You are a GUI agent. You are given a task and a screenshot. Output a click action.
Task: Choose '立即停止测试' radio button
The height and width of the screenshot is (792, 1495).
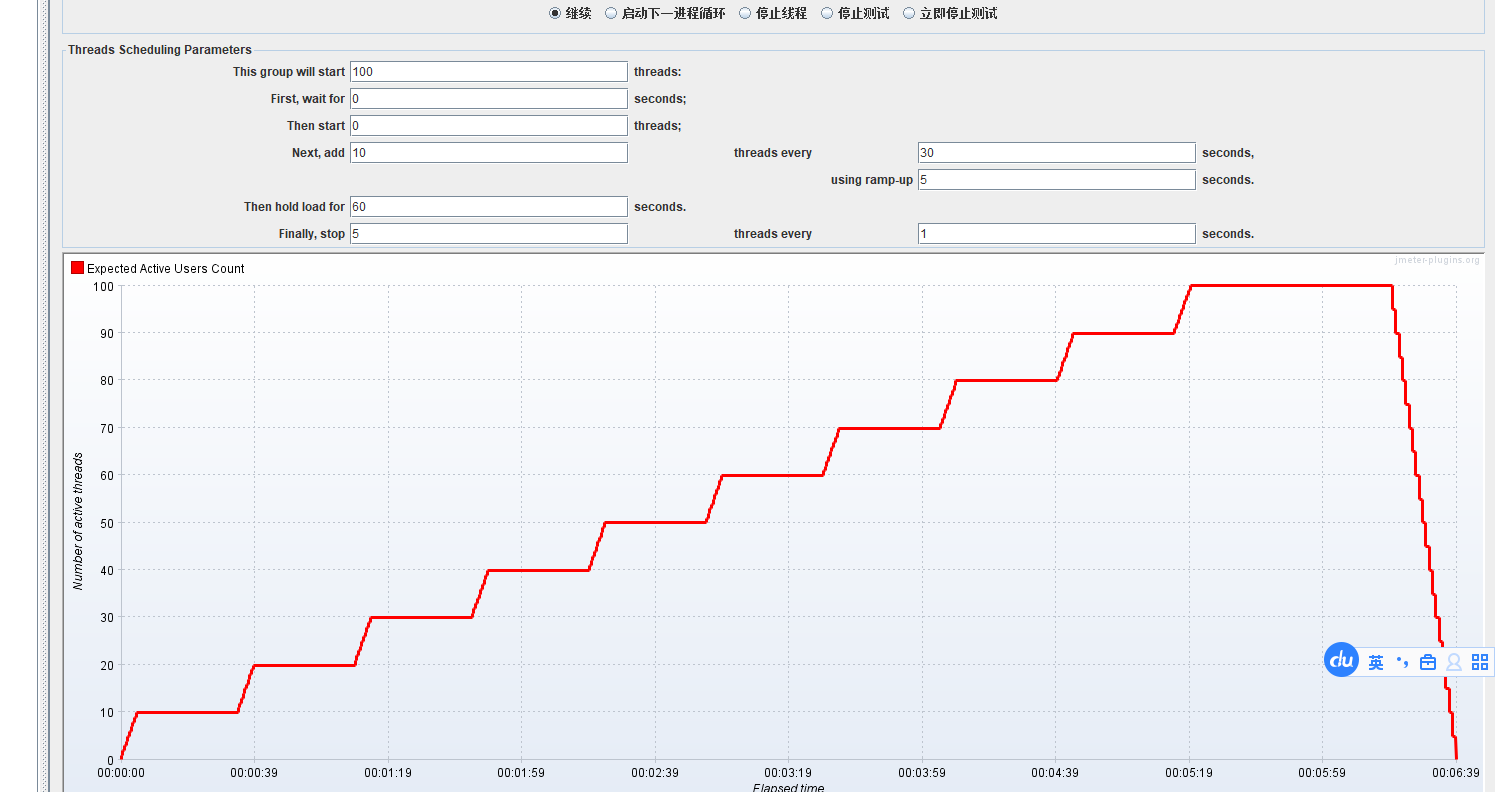(909, 13)
